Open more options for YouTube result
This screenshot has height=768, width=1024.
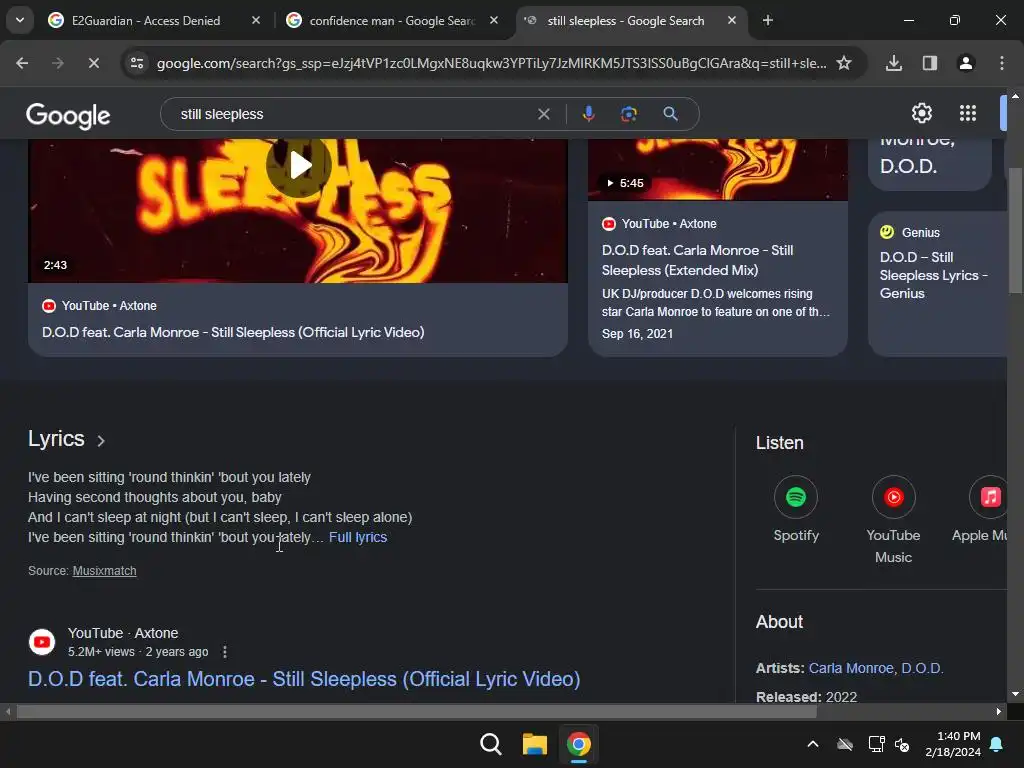pyautogui.click(x=225, y=652)
